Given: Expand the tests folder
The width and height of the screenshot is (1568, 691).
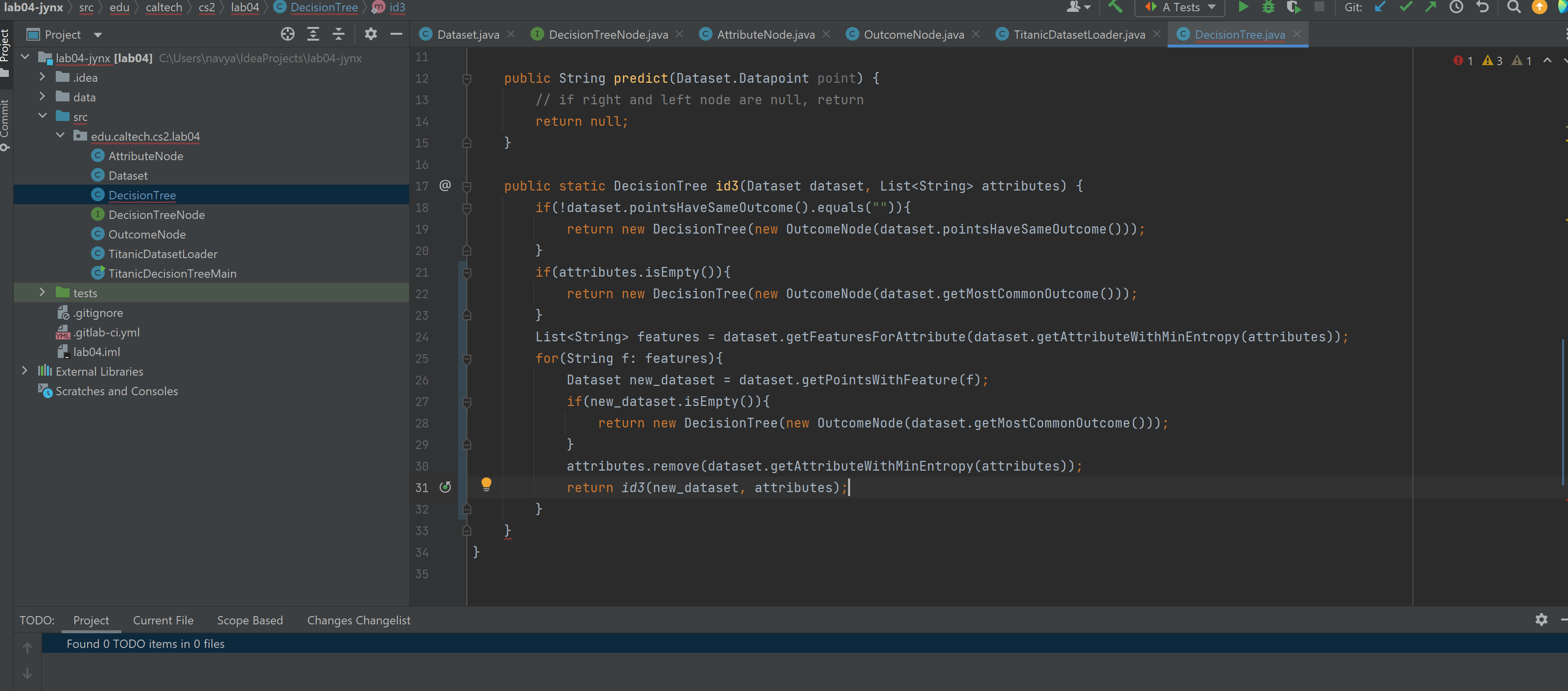Looking at the screenshot, I should click(42, 292).
